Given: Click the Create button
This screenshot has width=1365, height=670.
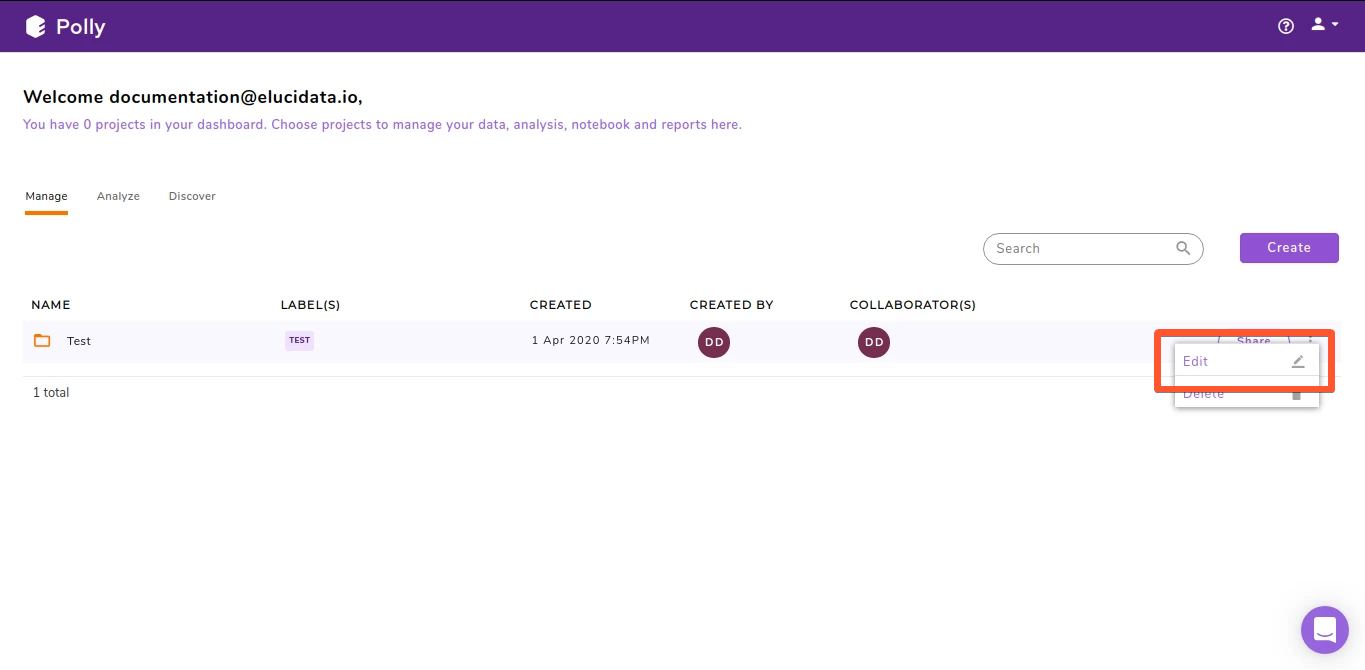Looking at the screenshot, I should 1288,247.
